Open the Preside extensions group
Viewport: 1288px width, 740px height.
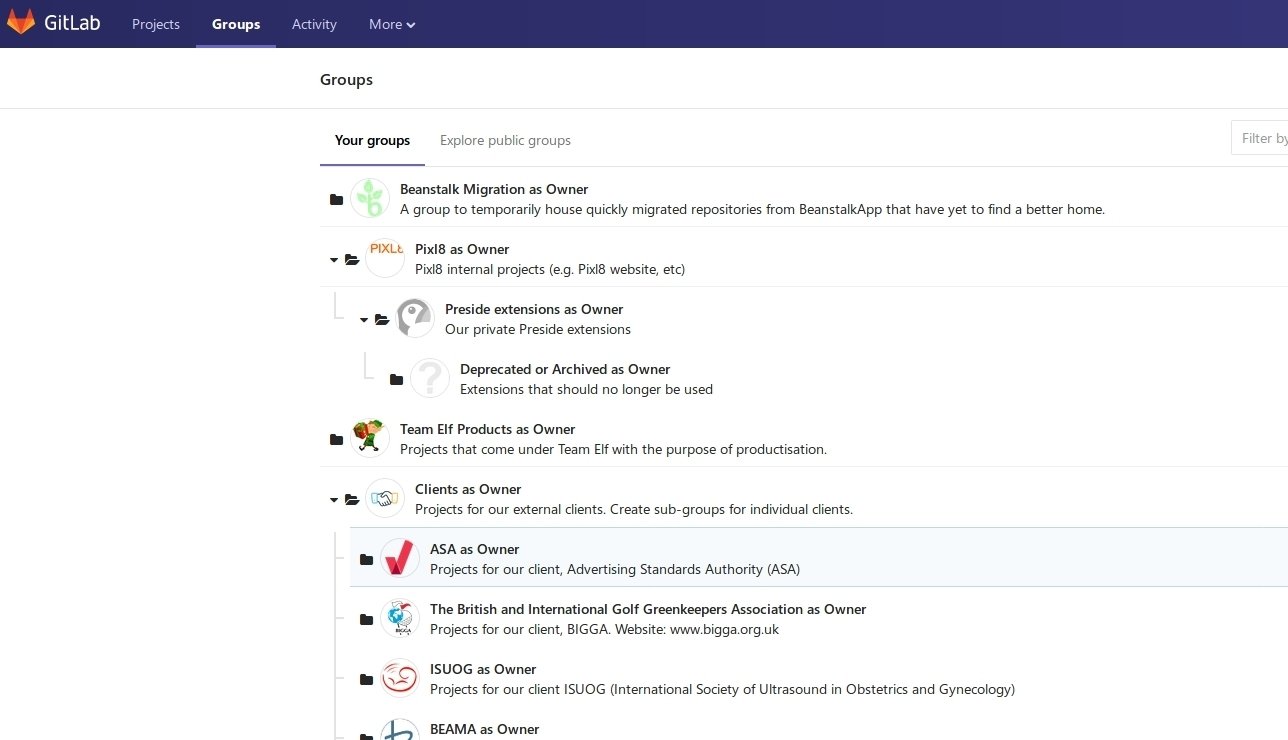(534, 309)
